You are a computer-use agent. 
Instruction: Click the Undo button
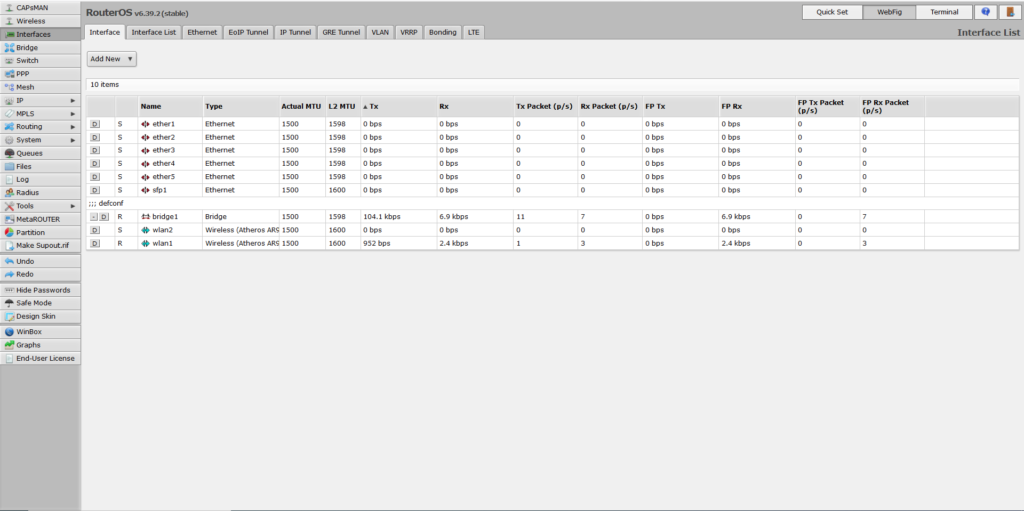(x=40, y=261)
